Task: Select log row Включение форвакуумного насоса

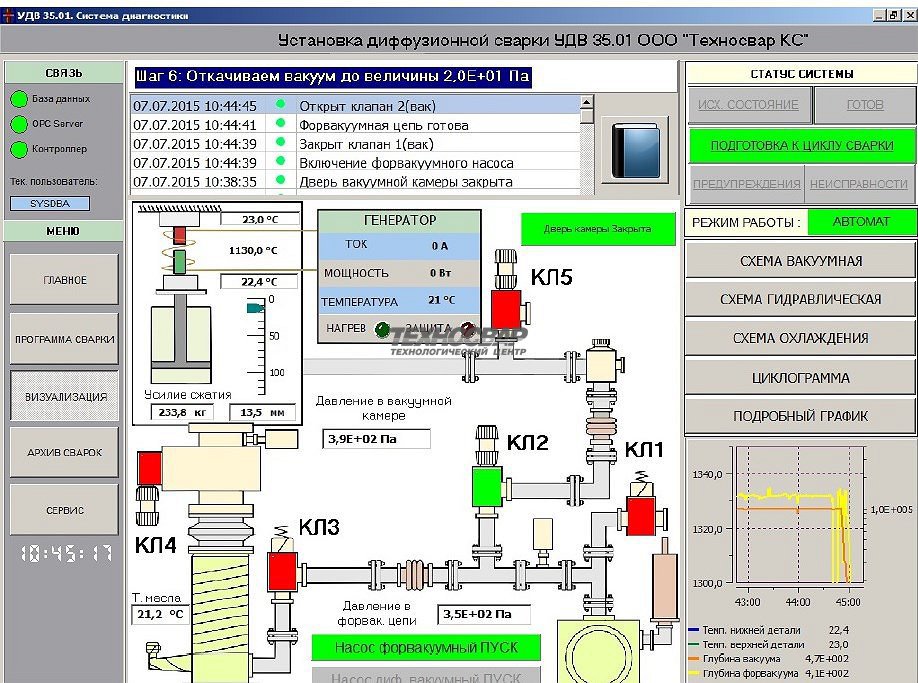Action: pos(355,163)
